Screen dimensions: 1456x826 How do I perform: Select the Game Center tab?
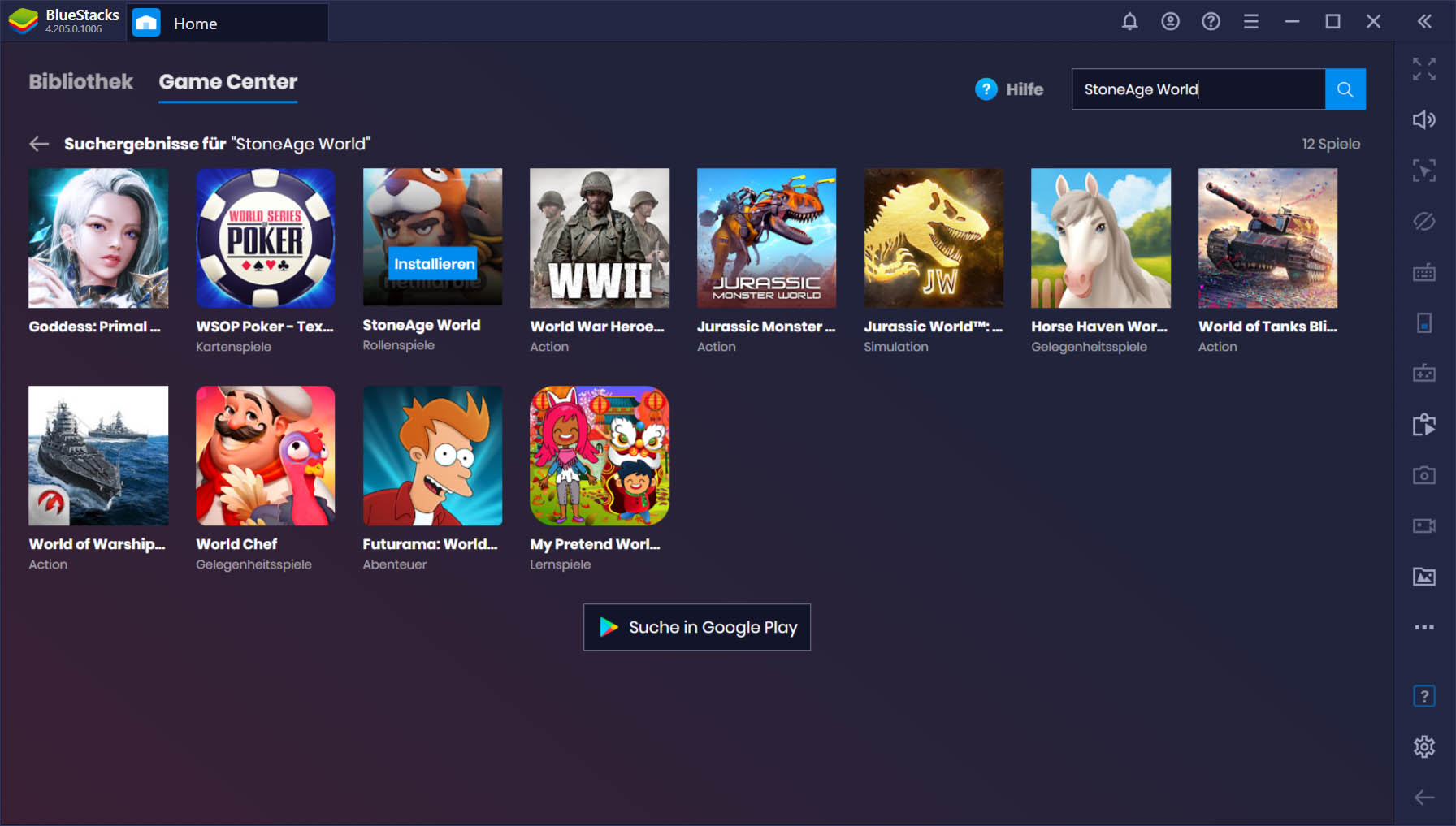(x=228, y=81)
